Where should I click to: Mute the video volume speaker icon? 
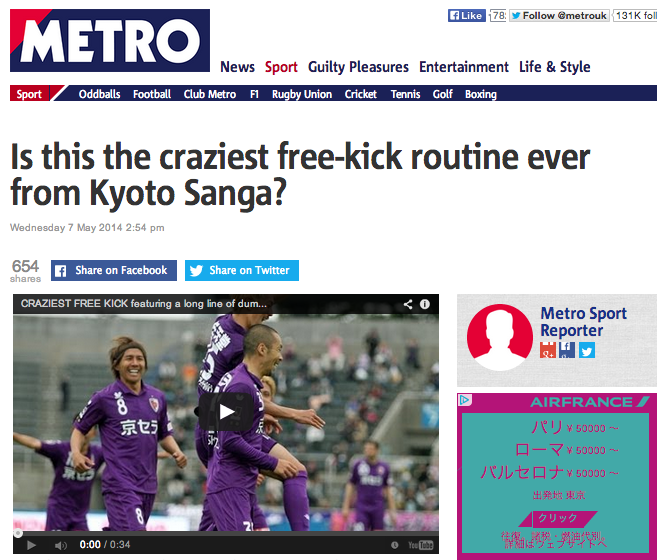click(x=61, y=545)
